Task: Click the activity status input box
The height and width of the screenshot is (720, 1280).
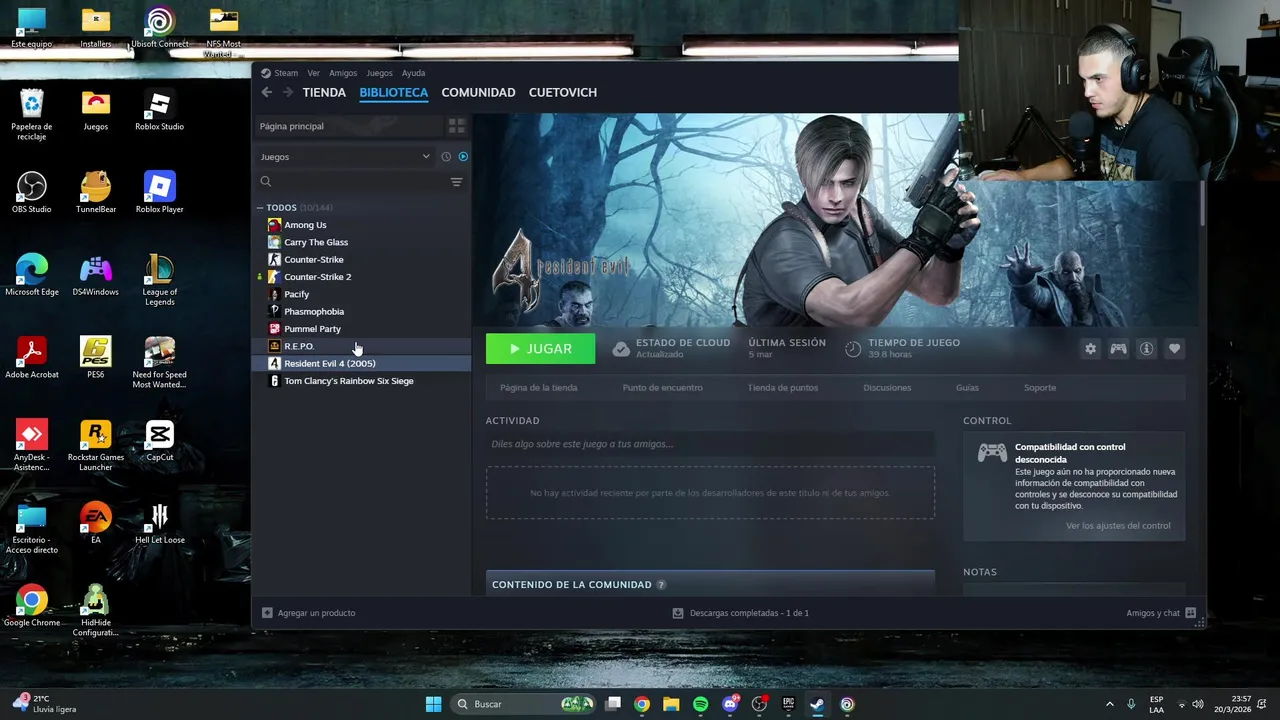Action: point(710,444)
